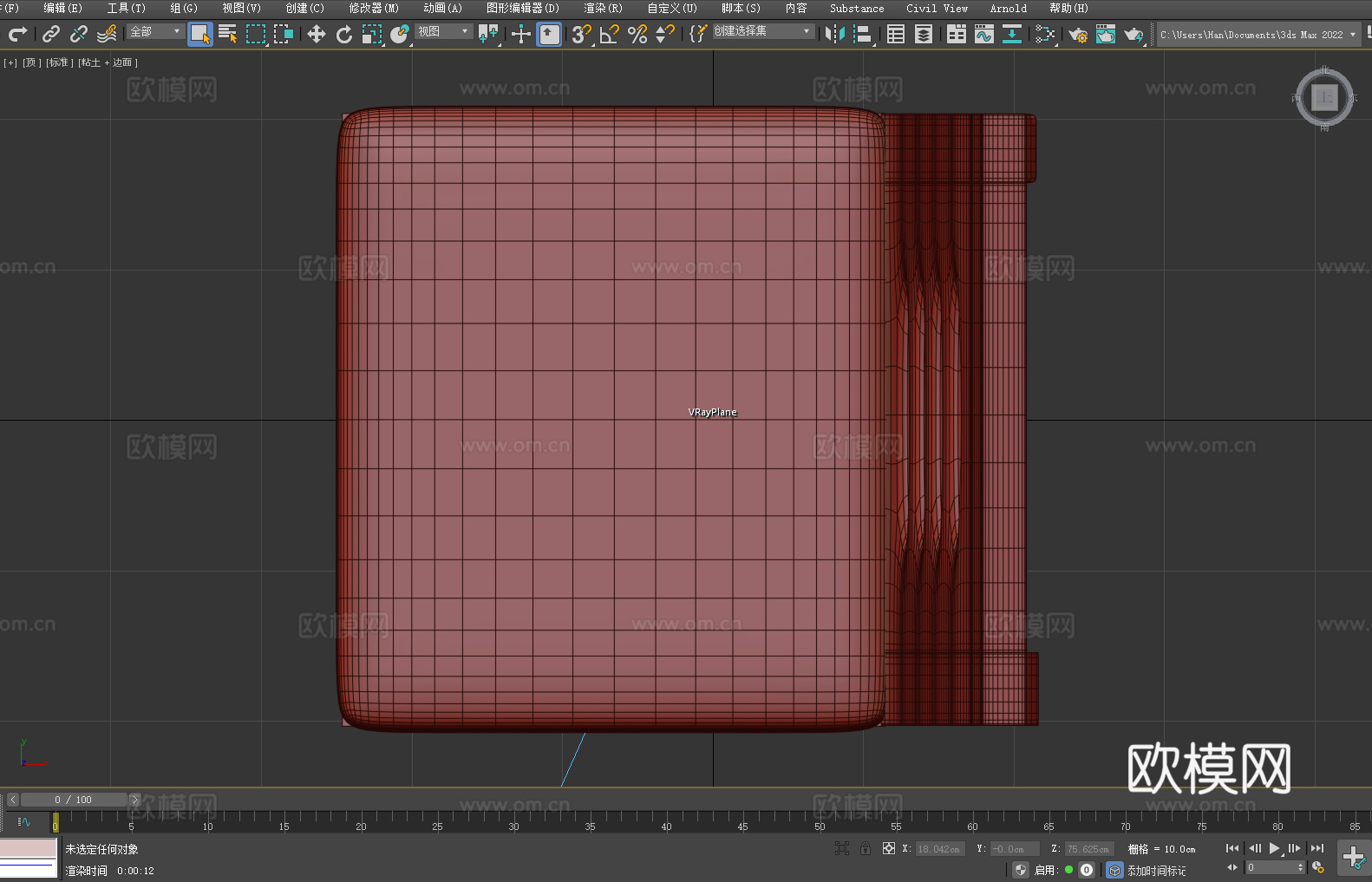The image size is (1372, 882).
Task: Toggle Spinner Snap
Action: [x=665, y=34]
